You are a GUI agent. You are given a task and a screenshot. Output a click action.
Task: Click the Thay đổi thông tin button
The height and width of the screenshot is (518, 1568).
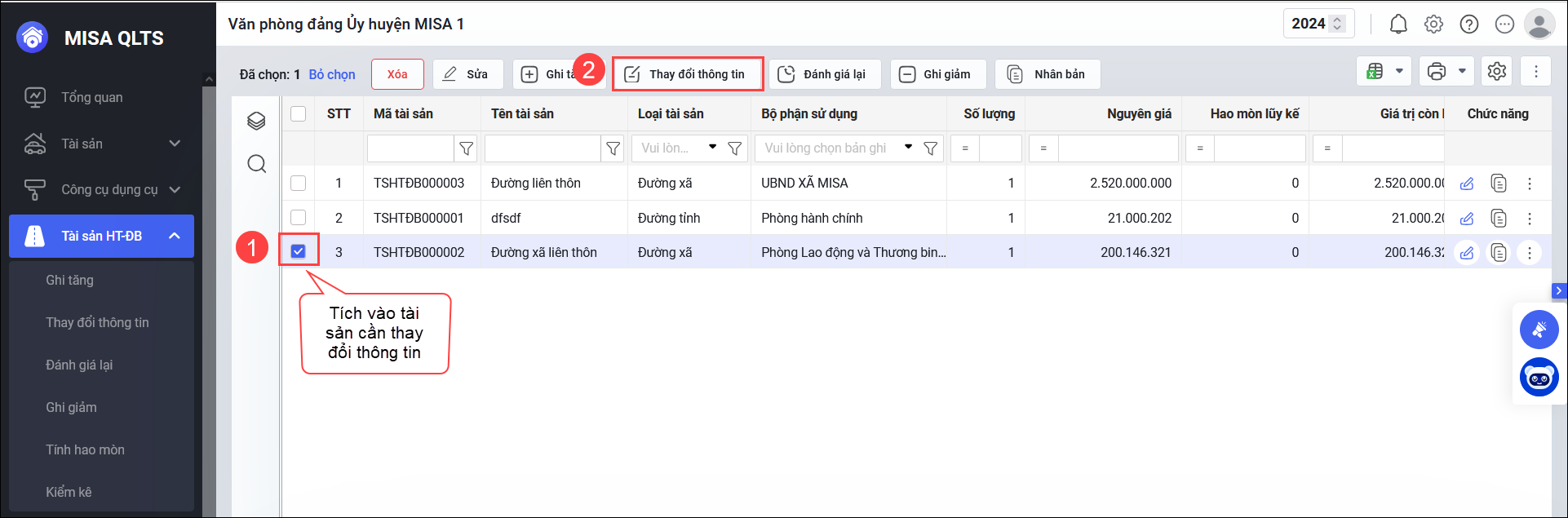tap(687, 74)
